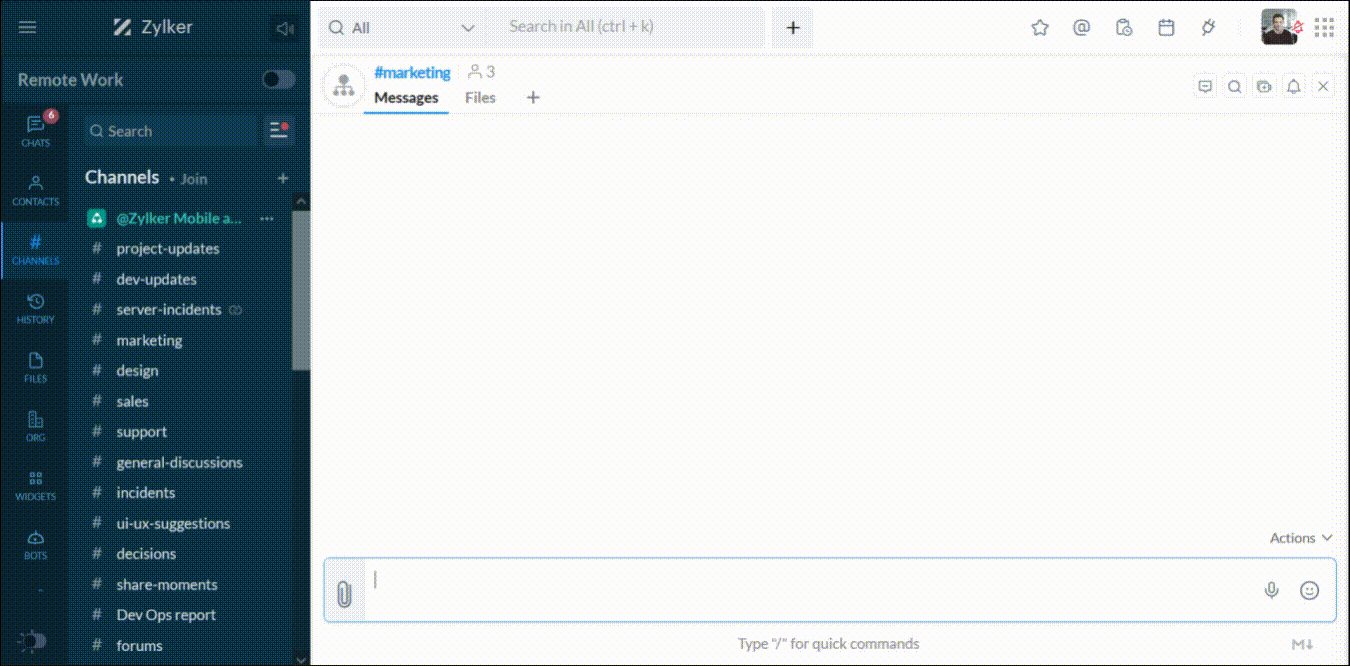Open Mentions from the top toolbar
The height and width of the screenshot is (666, 1350).
[1081, 27]
